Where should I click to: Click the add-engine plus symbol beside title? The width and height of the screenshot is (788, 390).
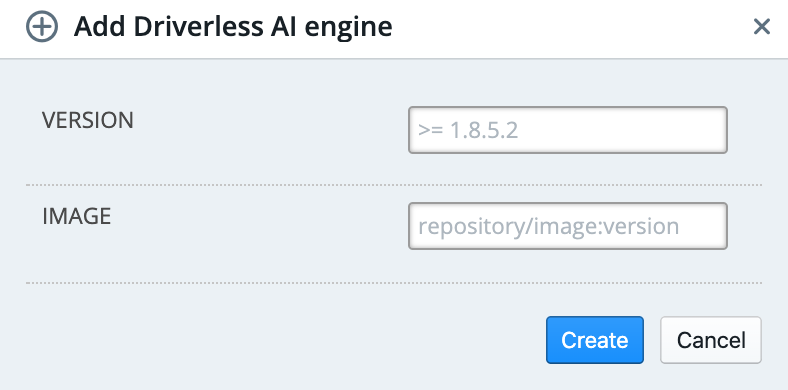tap(42, 27)
